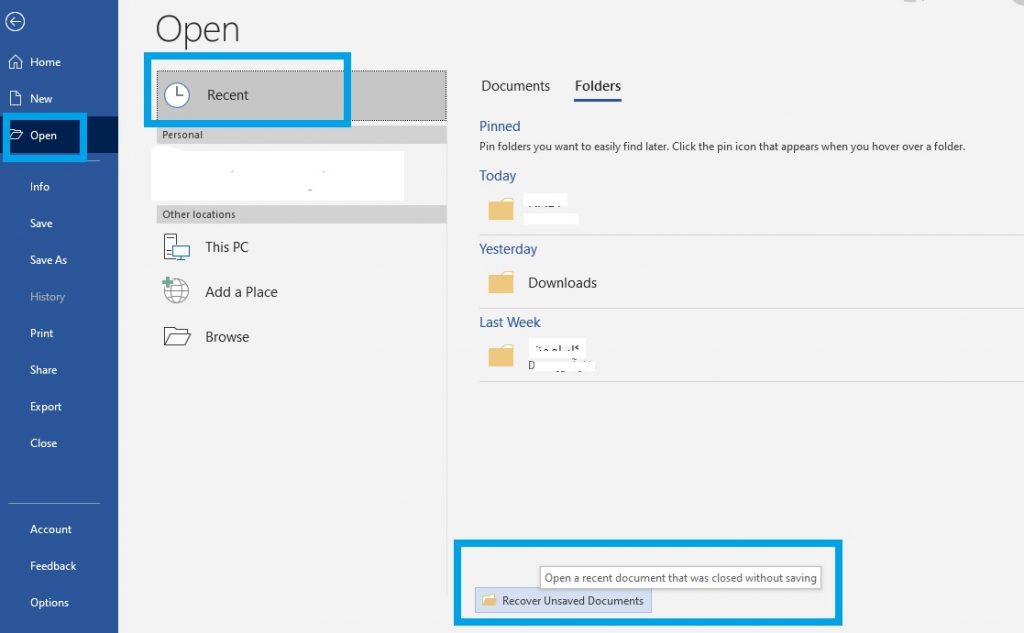Click the Pinned section heading
This screenshot has width=1024, height=633.
(x=500, y=126)
